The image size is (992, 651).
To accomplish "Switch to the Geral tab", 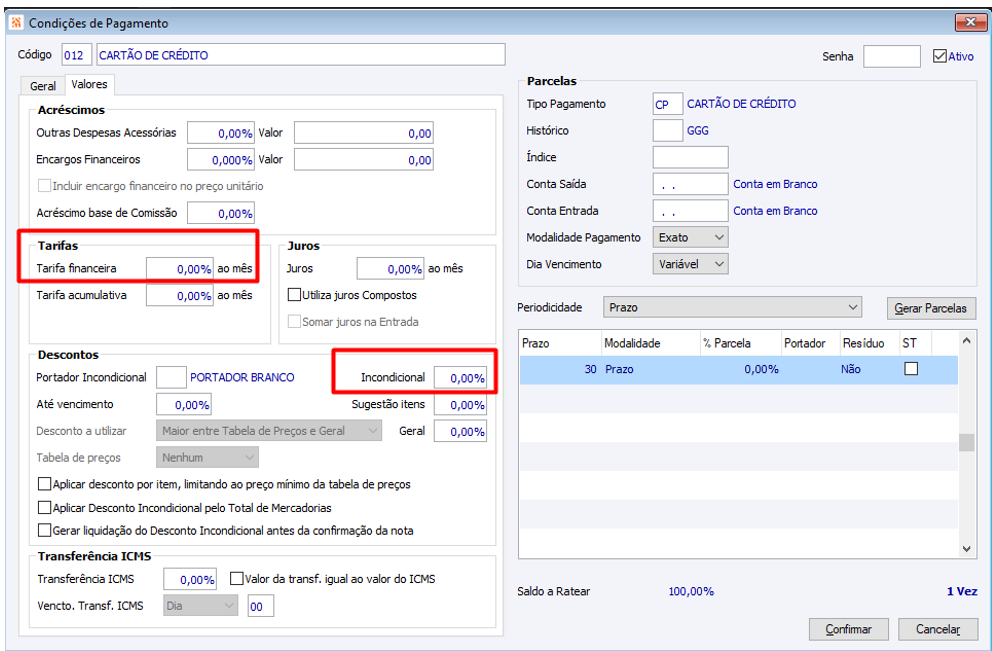I will (x=43, y=86).
